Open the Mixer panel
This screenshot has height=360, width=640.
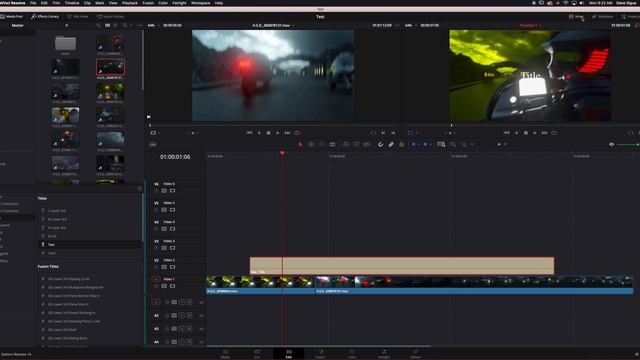pos(576,16)
